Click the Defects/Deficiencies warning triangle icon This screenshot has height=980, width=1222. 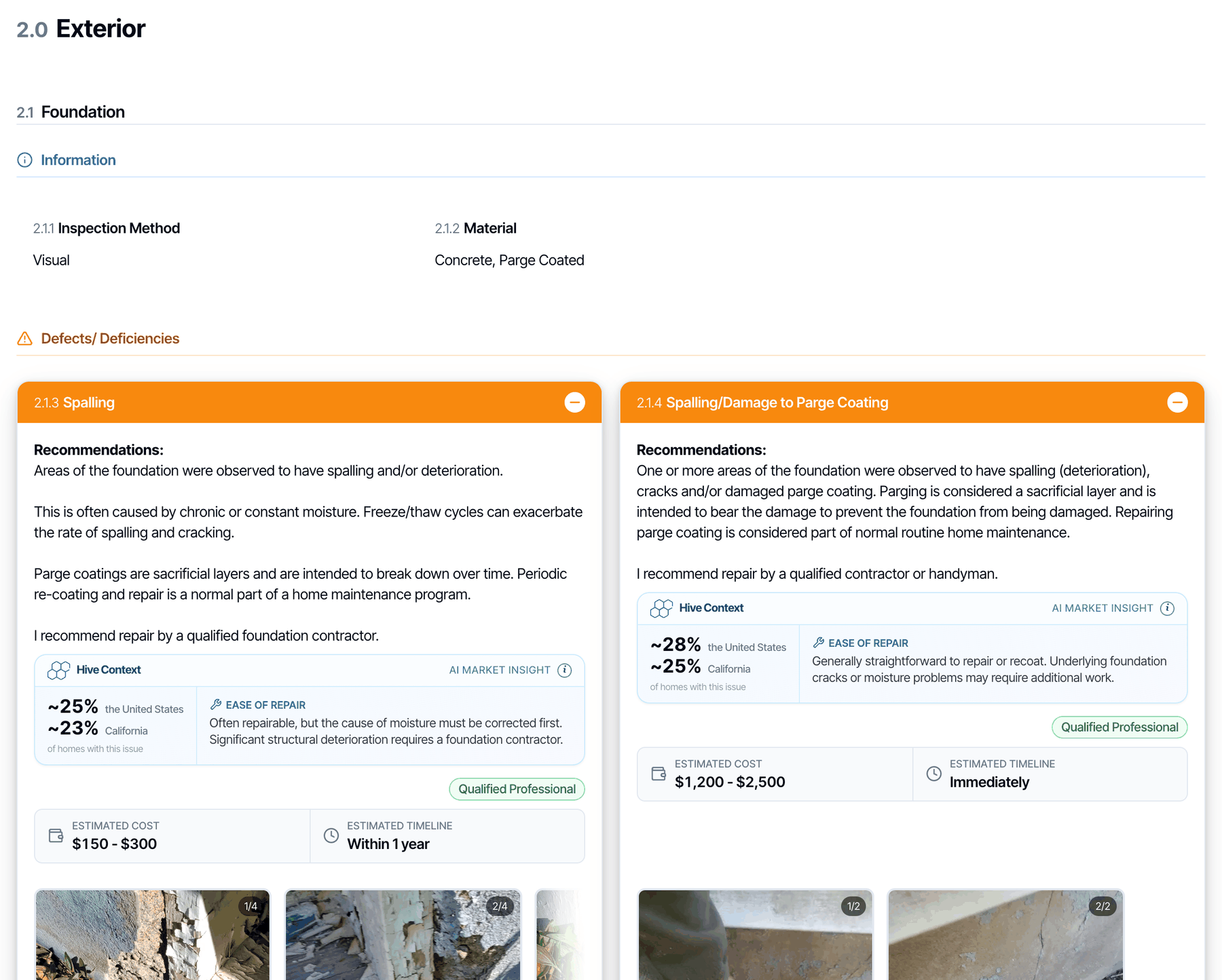coord(24,339)
